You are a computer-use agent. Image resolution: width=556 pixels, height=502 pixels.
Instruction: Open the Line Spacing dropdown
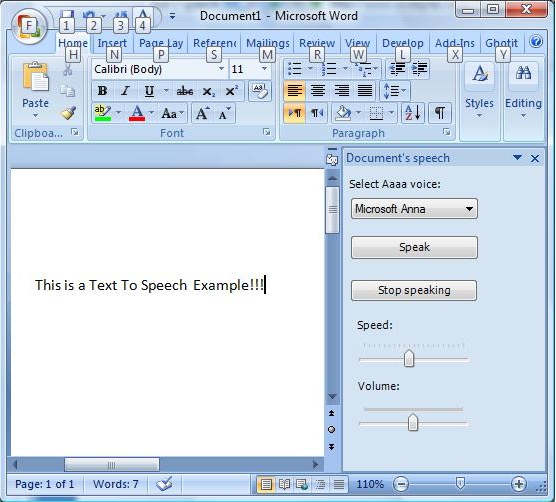tap(396, 91)
